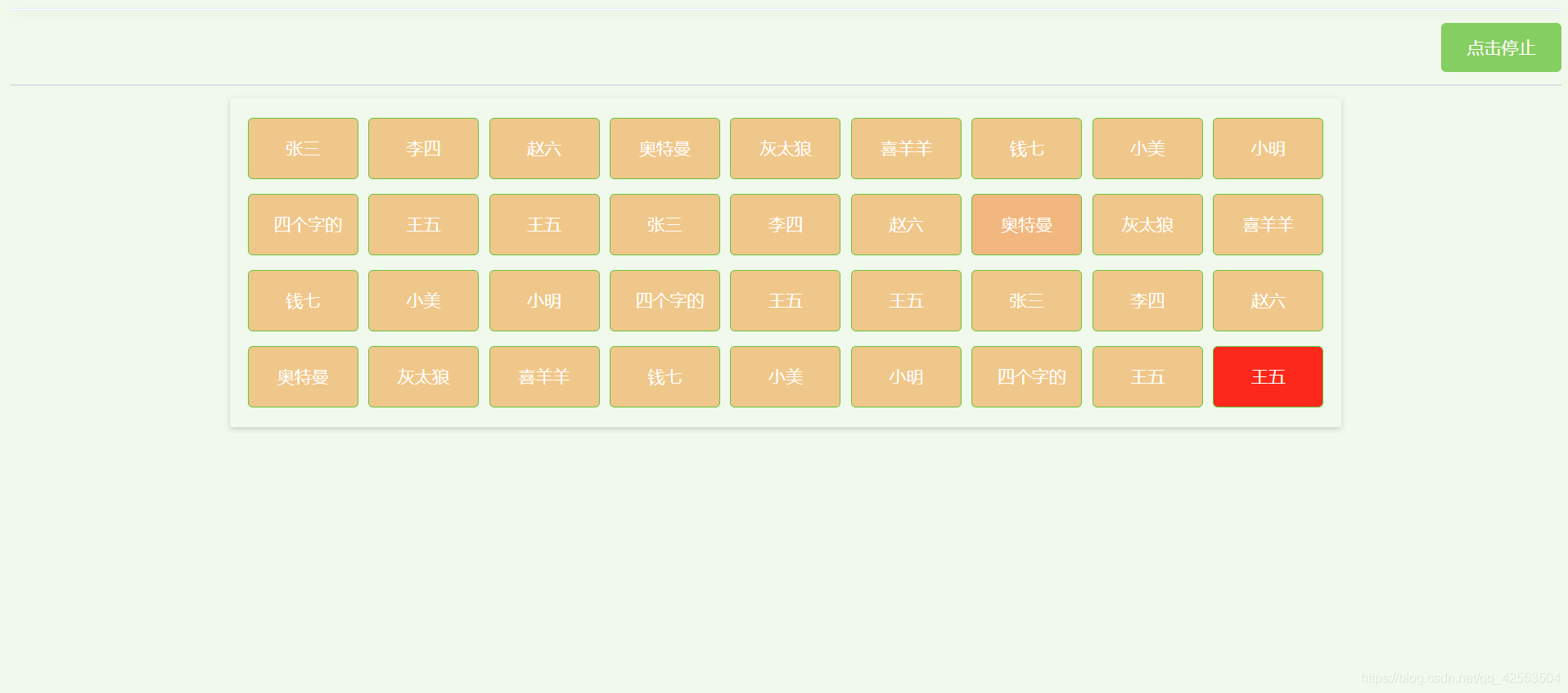Choose 赵六 card in the first row
The image size is (1568, 693).
point(544,148)
